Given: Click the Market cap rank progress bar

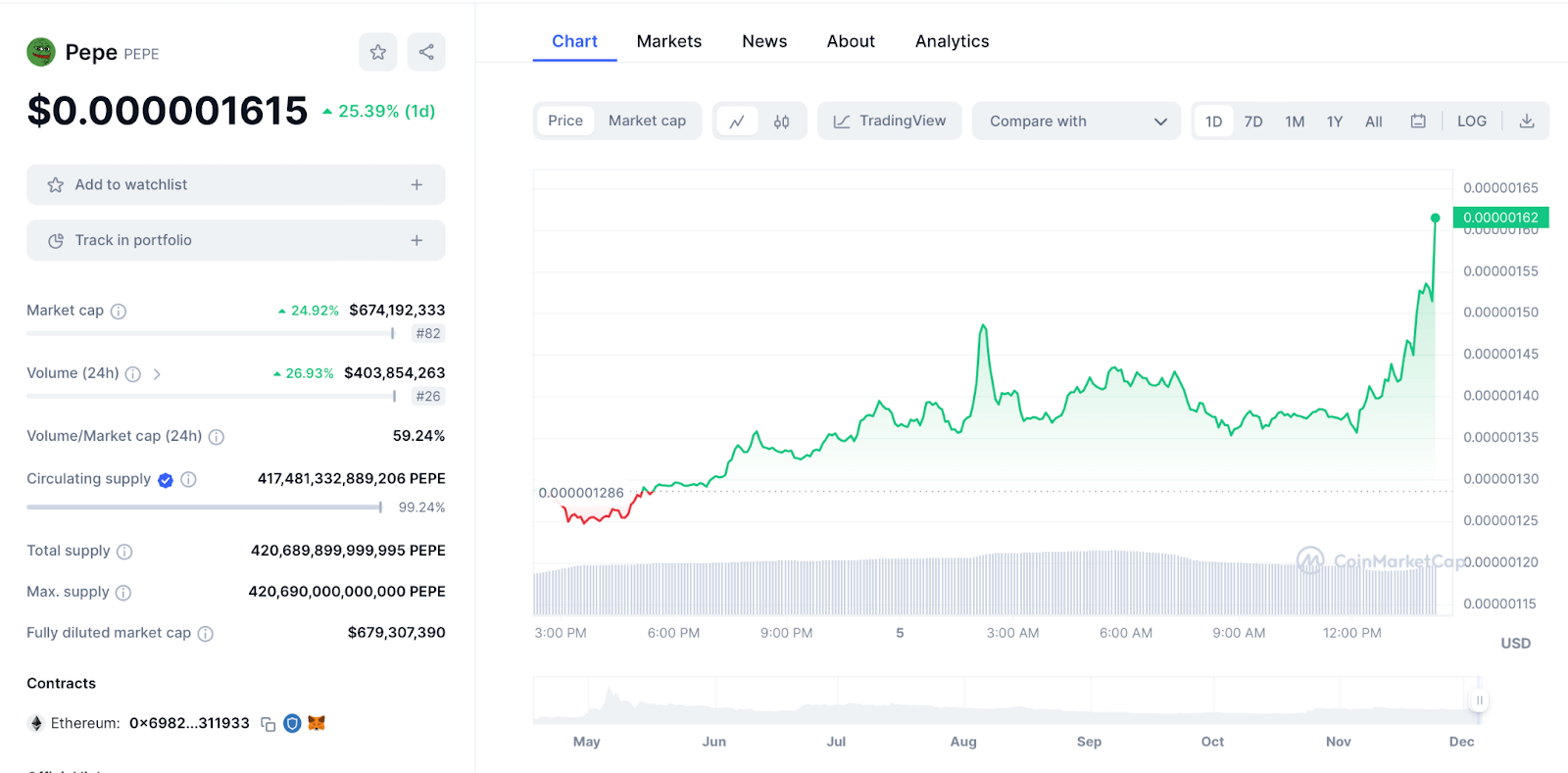Looking at the screenshot, I should click(211, 333).
